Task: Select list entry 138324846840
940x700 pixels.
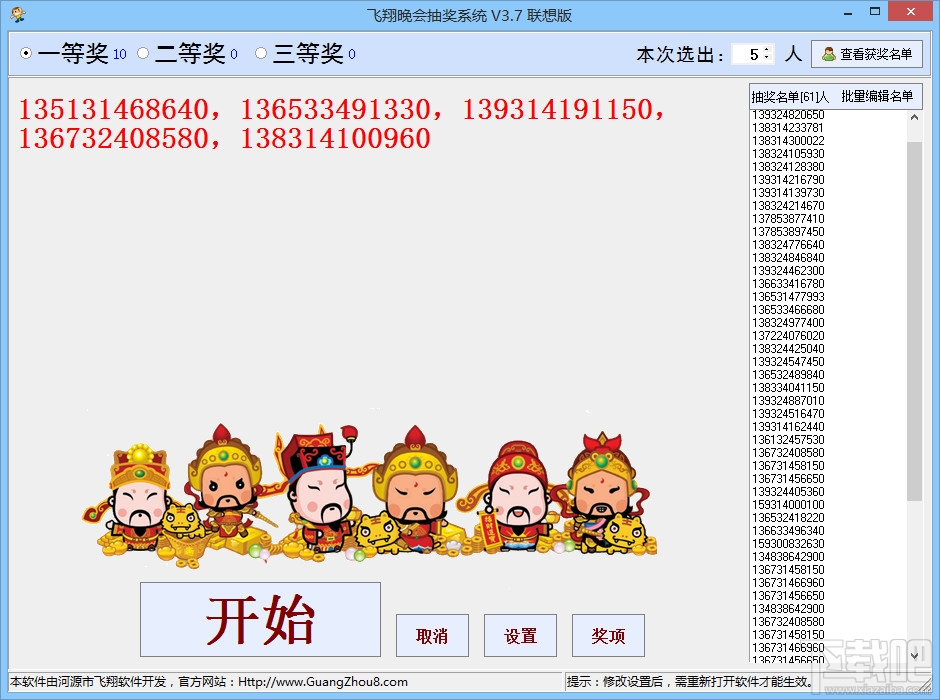Action: pyautogui.click(x=788, y=258)
